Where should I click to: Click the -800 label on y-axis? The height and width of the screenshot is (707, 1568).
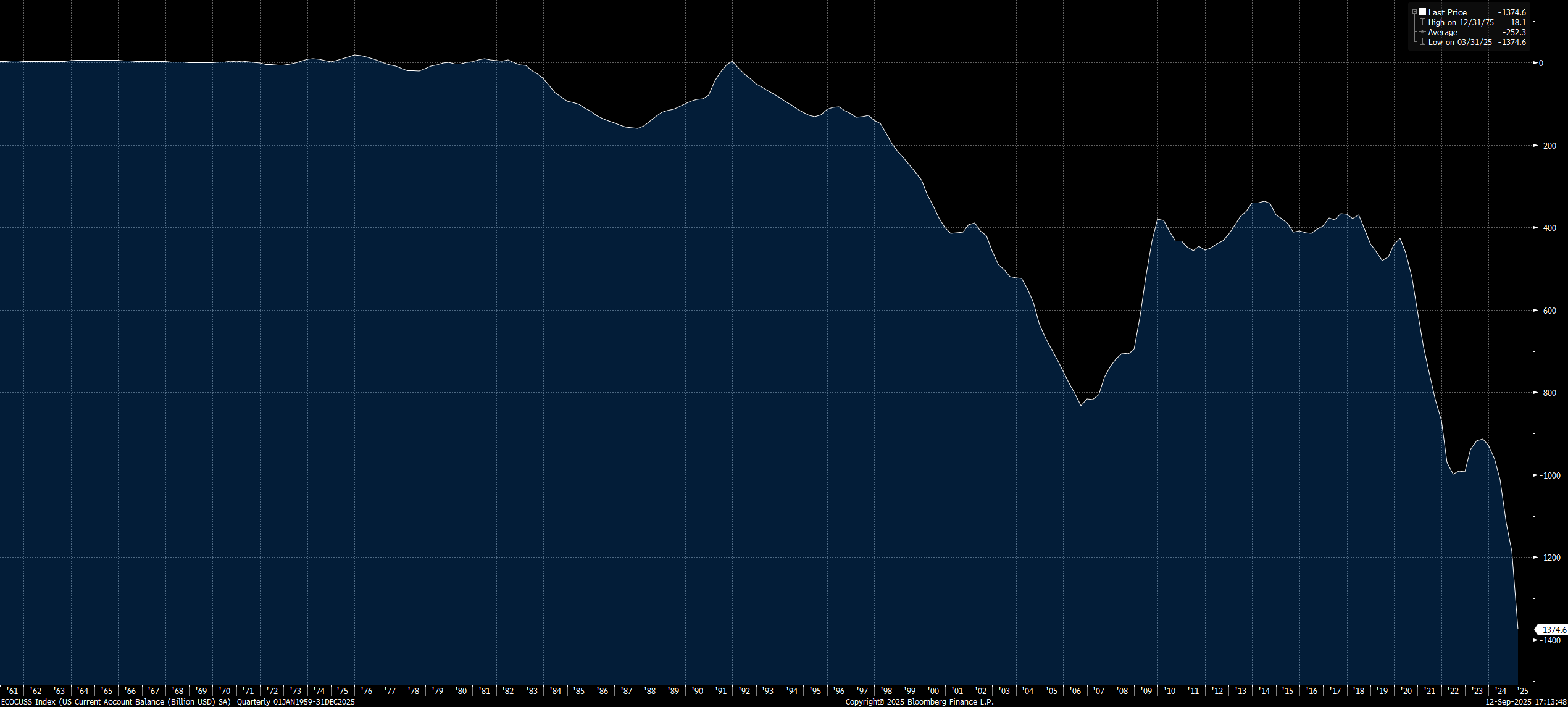(x=1548, y=393)
